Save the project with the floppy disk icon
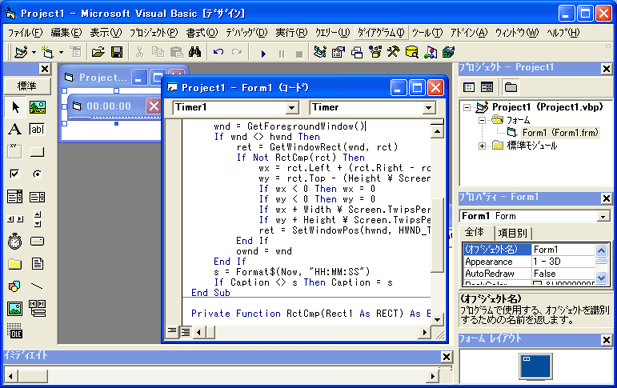 click(117, 52)
